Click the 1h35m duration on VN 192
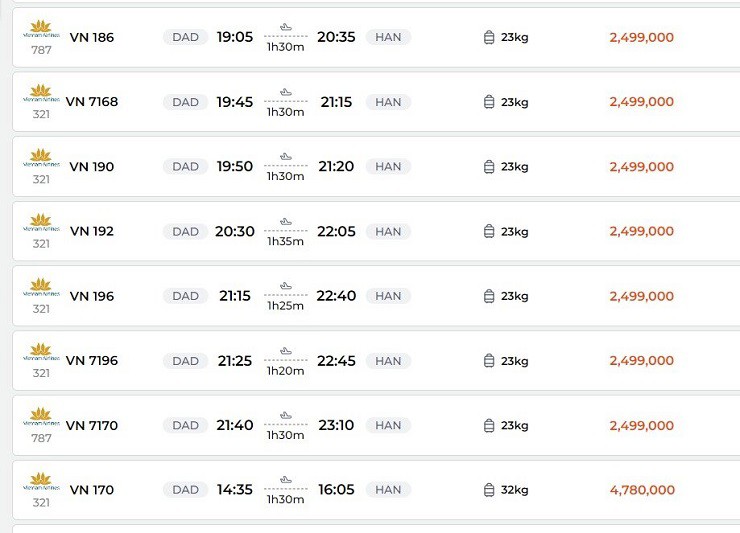 pos(285,241)
